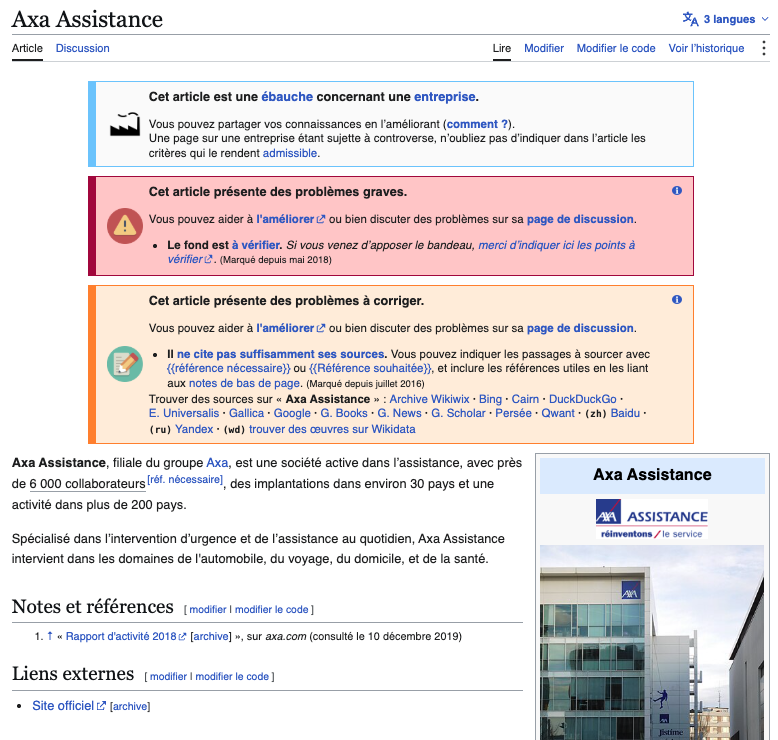Open page de discussion in the red banner
The width and height of the screenshot is (778, 740).
point(580,219)
